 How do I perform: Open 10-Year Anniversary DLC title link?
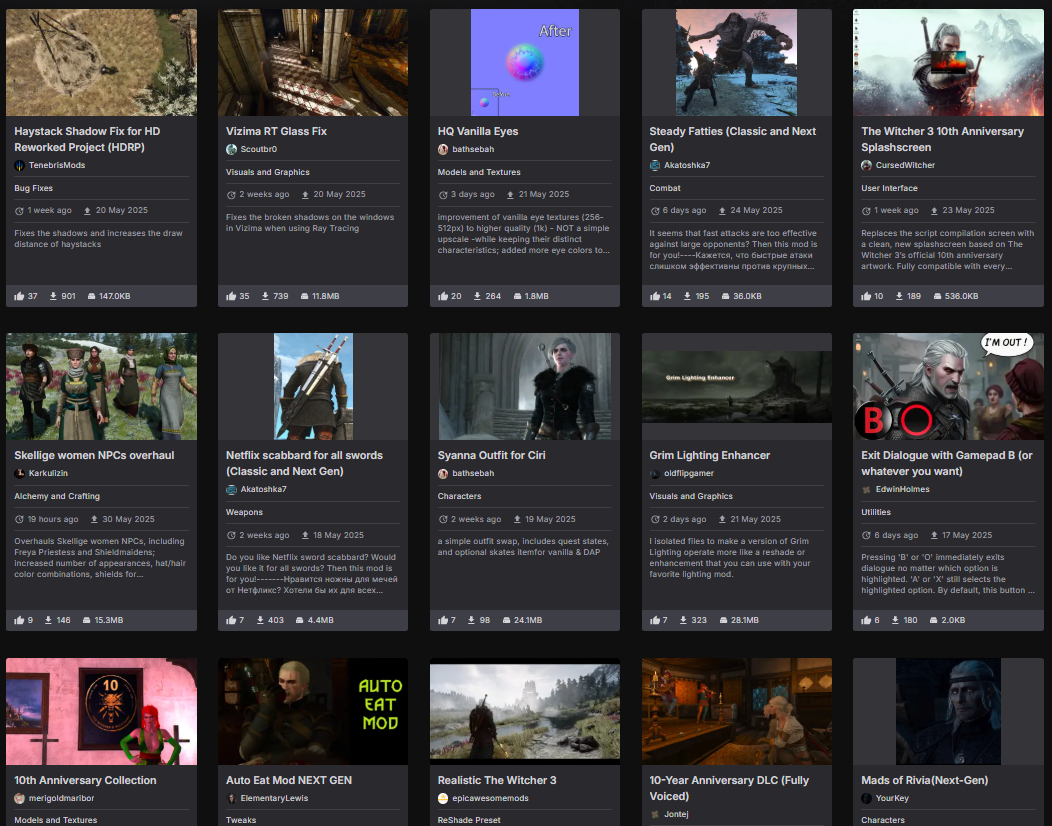pos(729,788)
